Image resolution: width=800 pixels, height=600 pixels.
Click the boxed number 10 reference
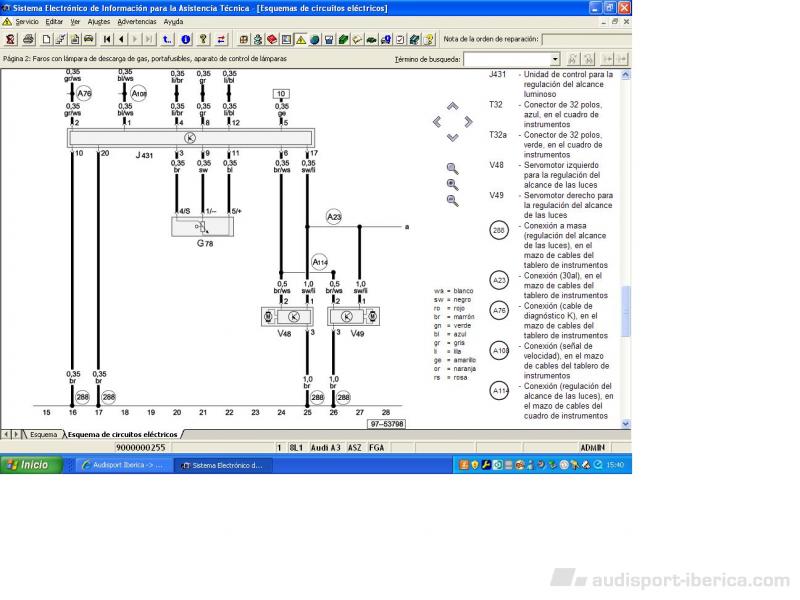[281, 94]
